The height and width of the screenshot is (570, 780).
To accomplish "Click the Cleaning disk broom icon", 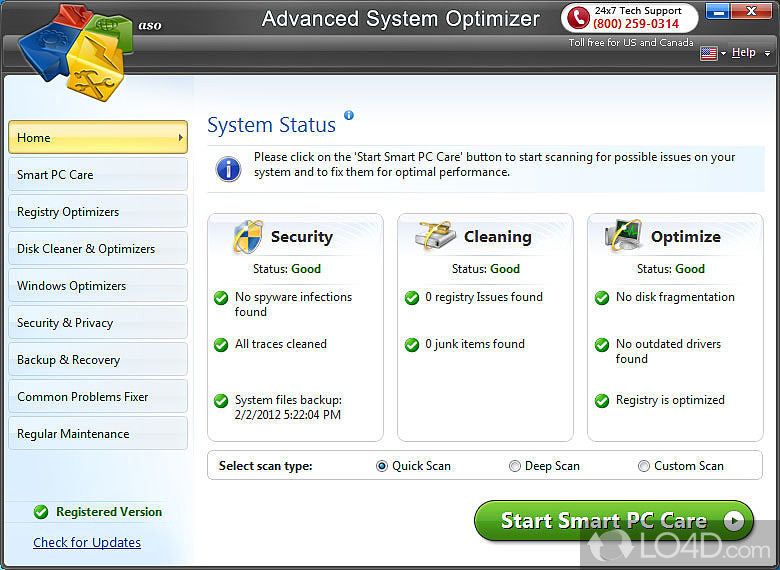I will click(x=435, y=237).
